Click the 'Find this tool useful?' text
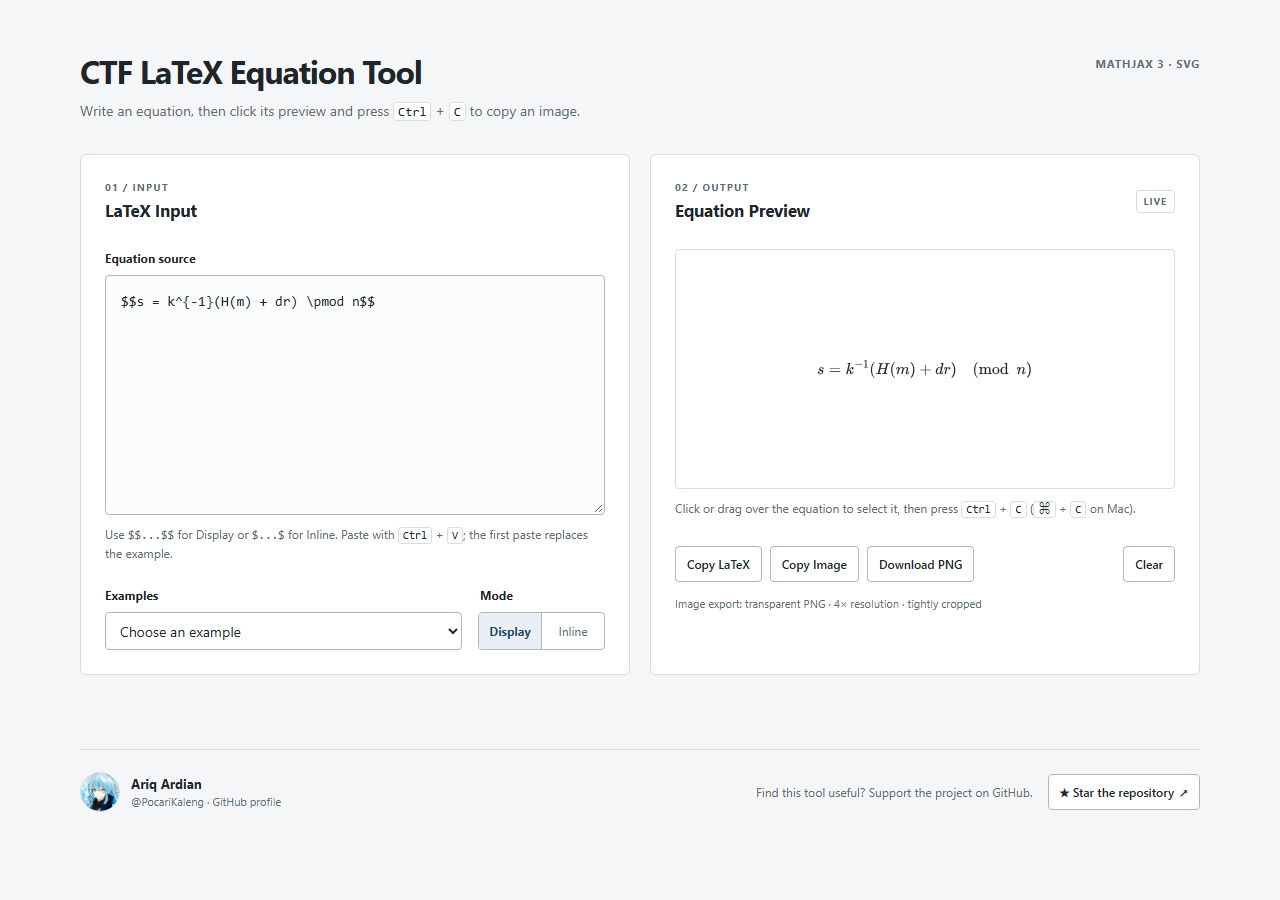 pos(894,793)
